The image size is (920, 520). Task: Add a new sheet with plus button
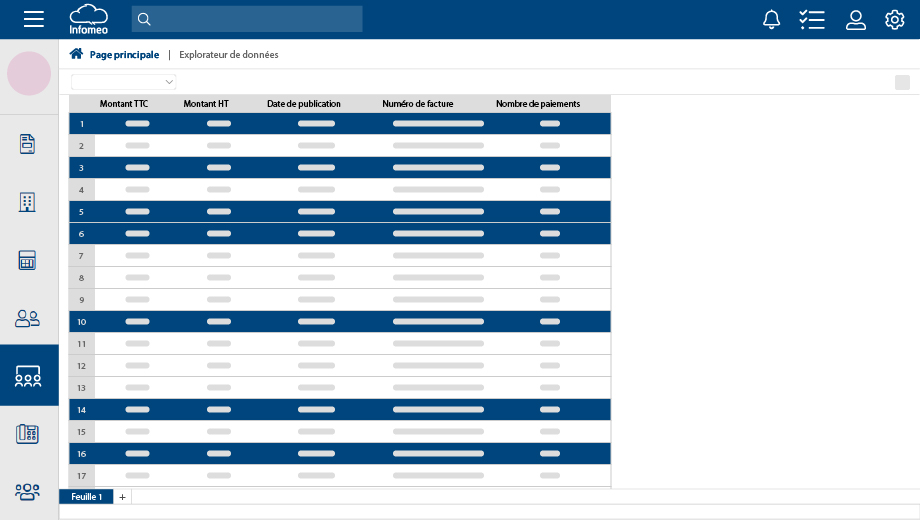pos(122,497)
